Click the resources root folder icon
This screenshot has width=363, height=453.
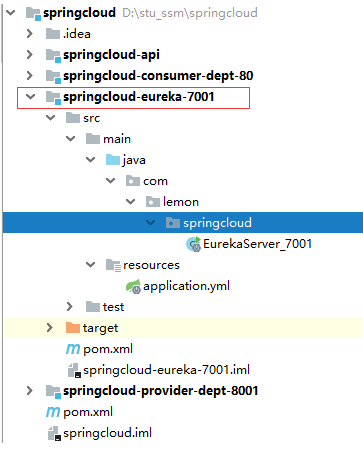[114, 266]
